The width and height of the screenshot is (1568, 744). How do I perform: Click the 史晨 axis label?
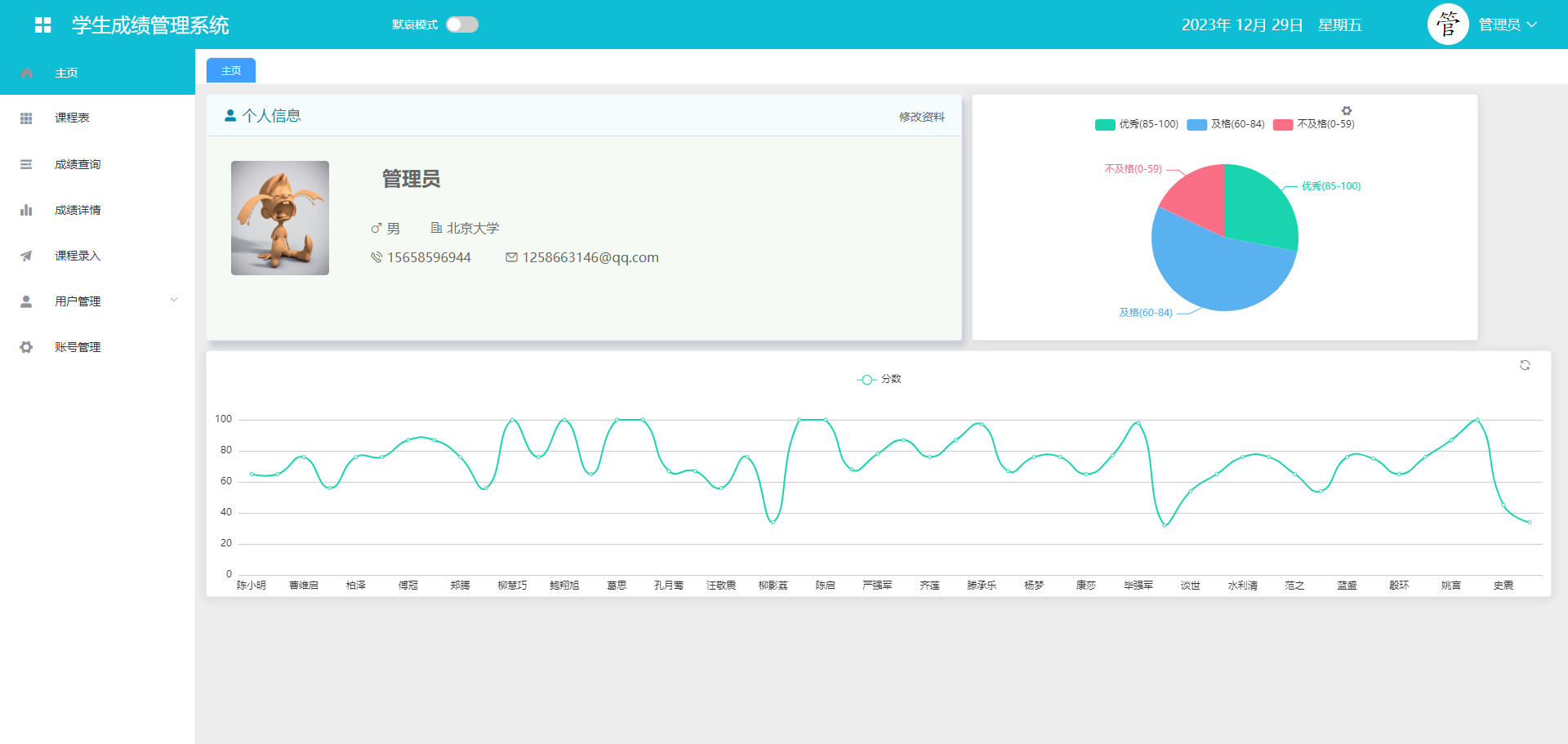click(1503, 586)
